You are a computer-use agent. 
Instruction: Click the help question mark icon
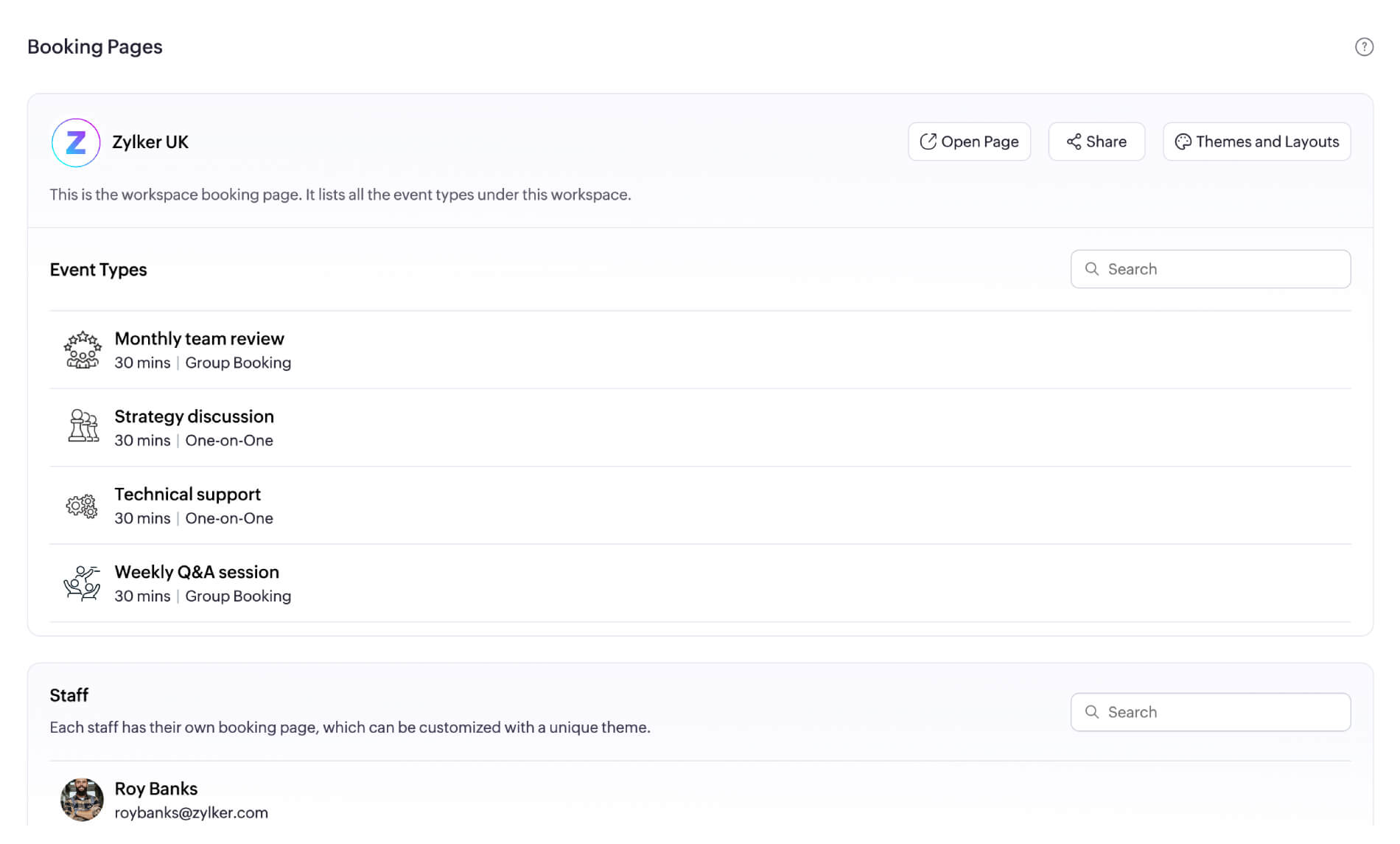[1364, 46]
